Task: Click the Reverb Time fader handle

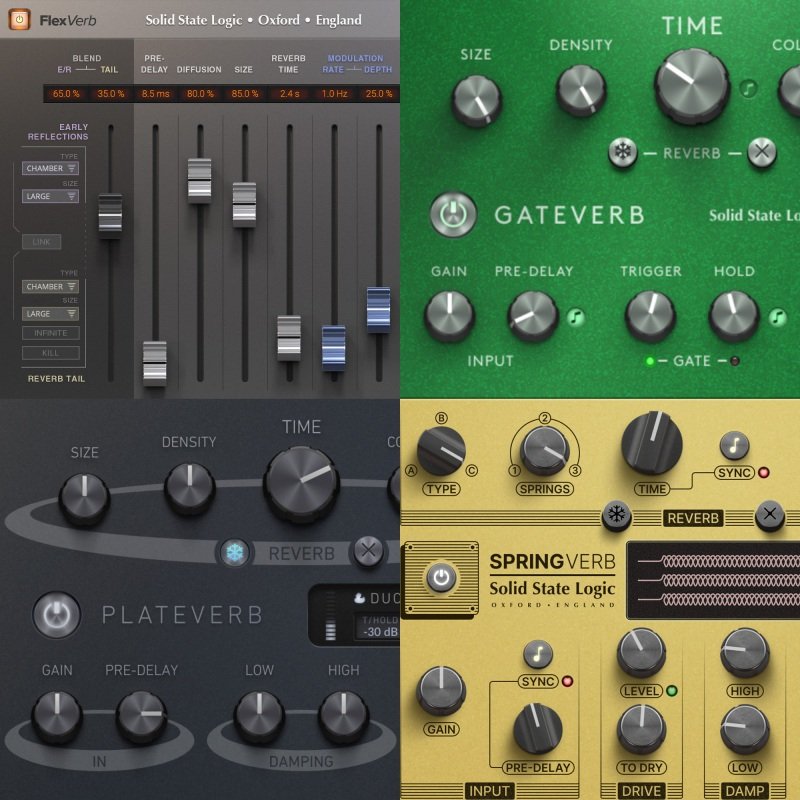Action: pyautogui.click(x=289, y=338)
